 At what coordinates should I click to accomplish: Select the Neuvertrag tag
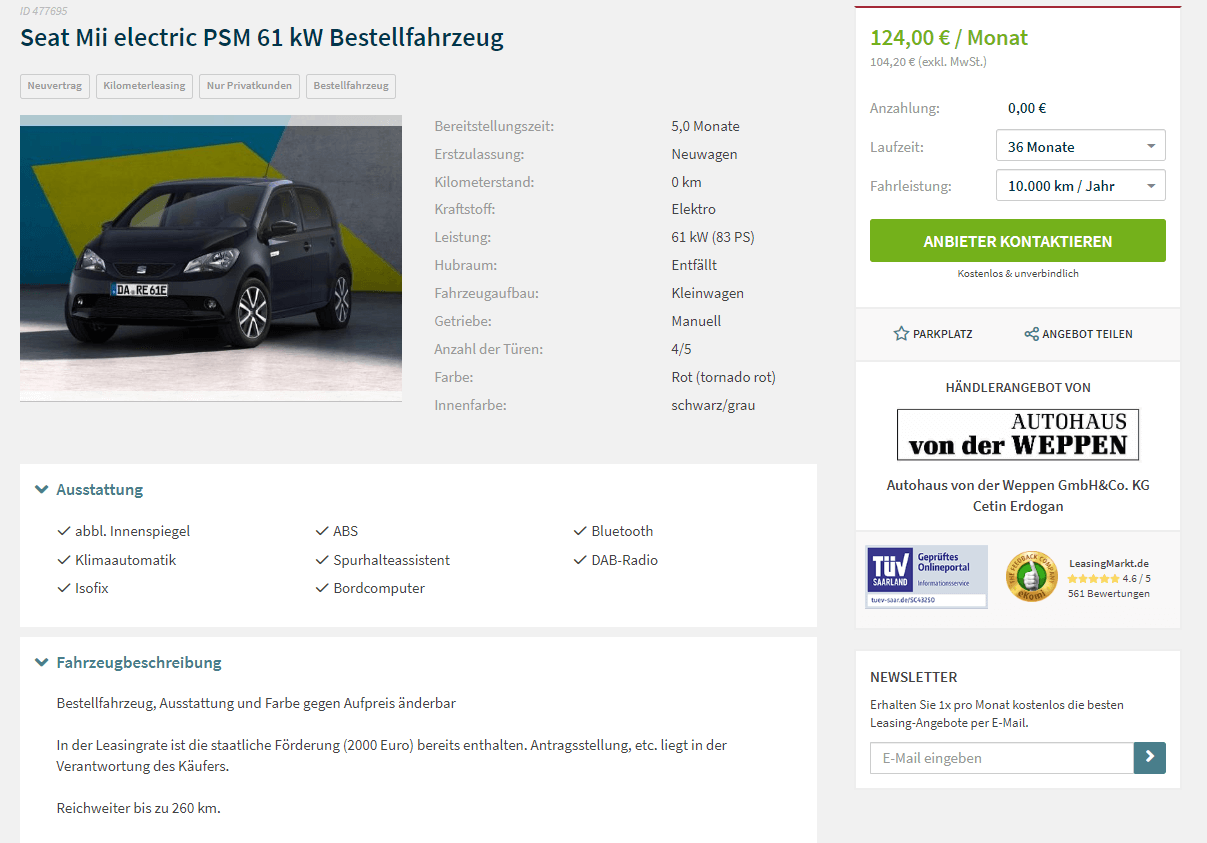[55, 86]
